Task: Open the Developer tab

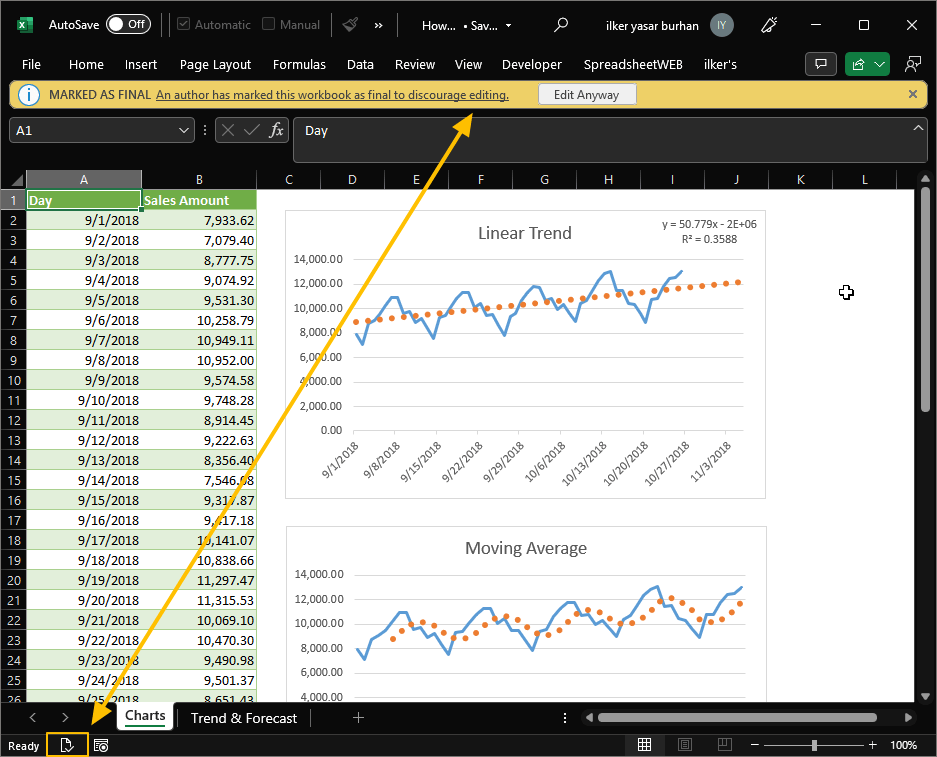Action: coord(532,65)
